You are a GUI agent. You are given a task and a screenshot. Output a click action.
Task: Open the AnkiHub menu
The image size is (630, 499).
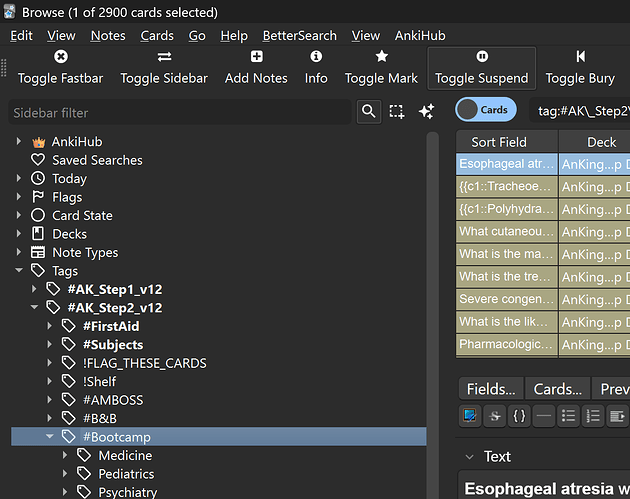(421, 35)
